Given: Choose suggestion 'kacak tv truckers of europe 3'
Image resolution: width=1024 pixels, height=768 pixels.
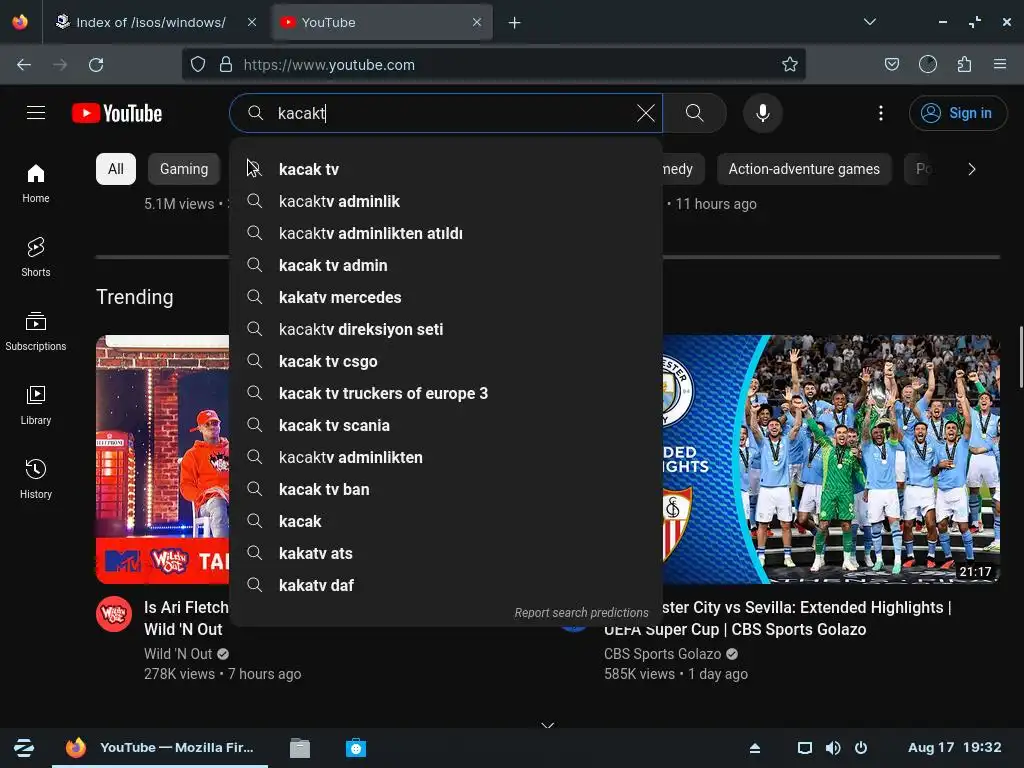Looking at the screenshot, I should point(446,393).
